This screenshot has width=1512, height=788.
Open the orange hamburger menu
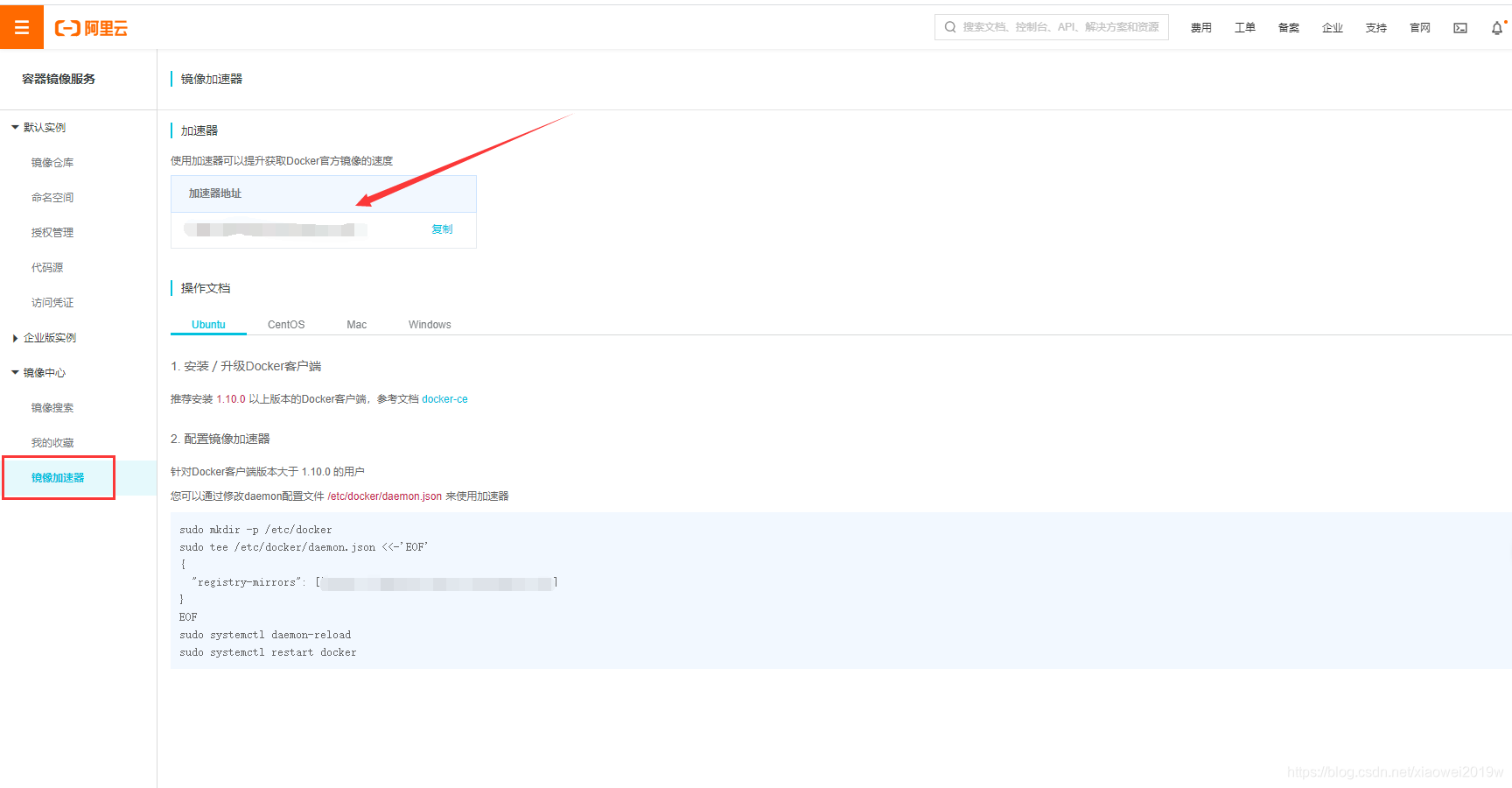click(x=22, y=27)
